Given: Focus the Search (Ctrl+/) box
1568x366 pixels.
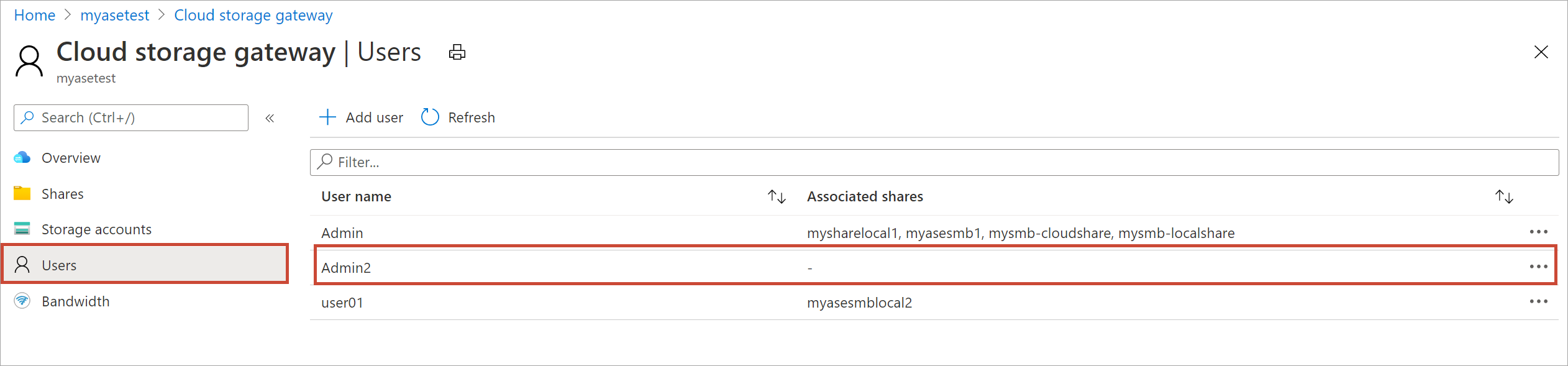Looking at the screenshot, I should [x=131, y=118].
